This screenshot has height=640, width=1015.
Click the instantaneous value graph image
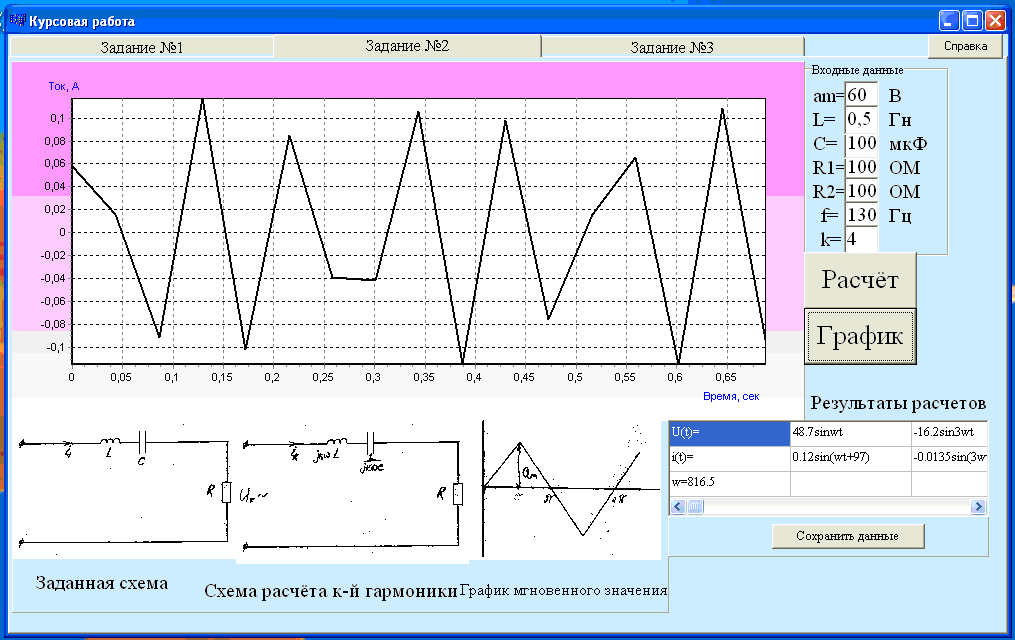pyautogui.click(x=570, y=489)
